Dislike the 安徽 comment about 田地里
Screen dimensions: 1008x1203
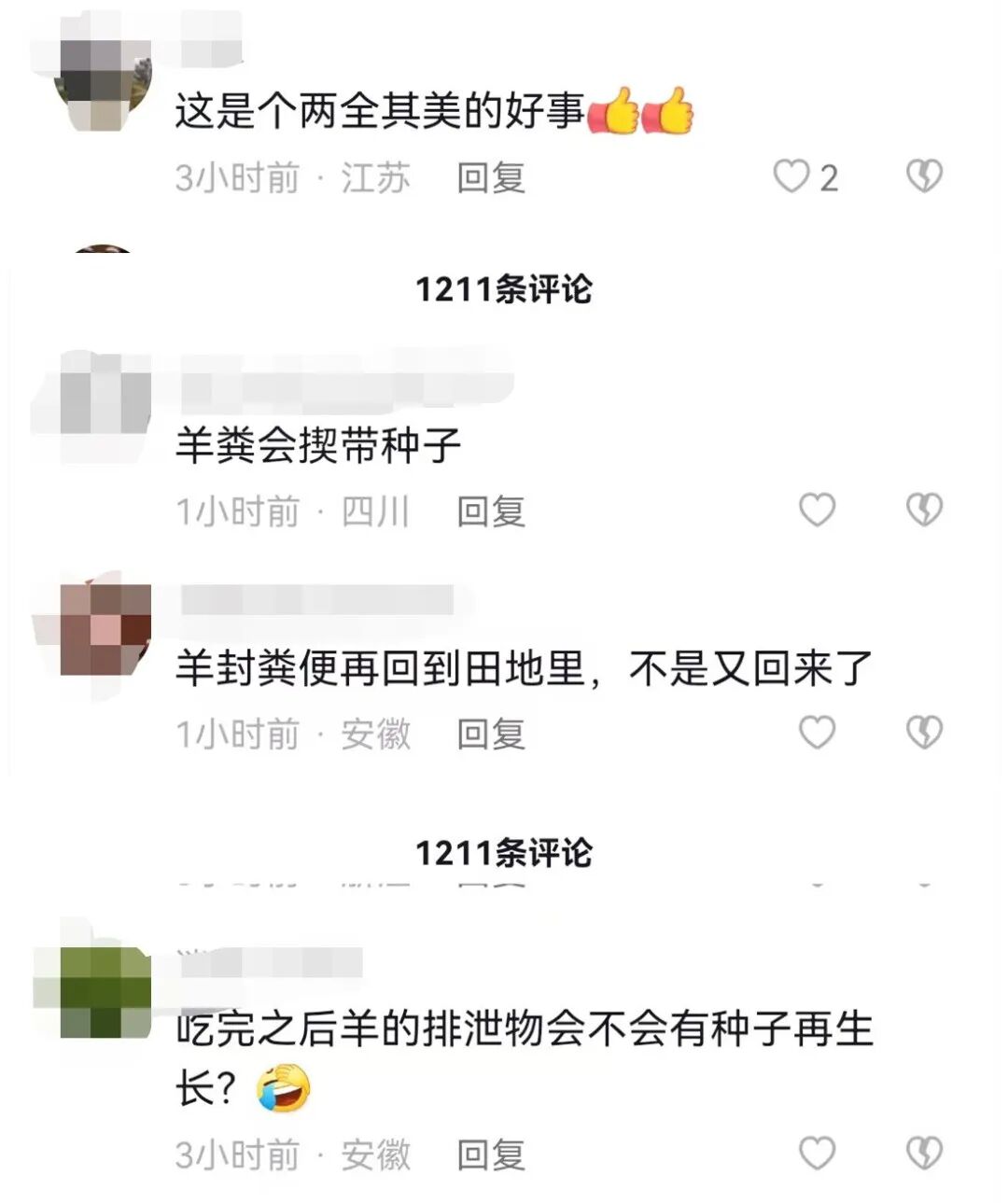tap(924, 733)
